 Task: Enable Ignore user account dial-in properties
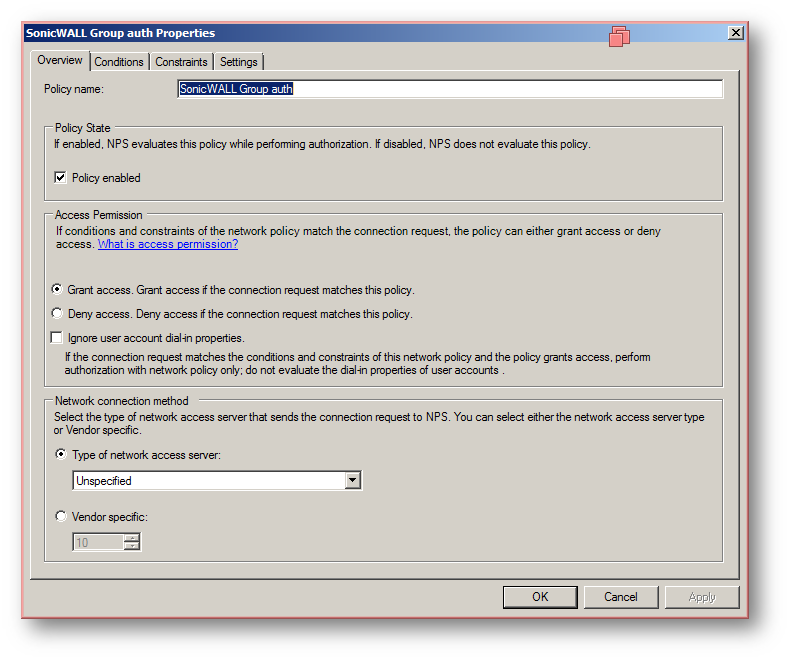tap(56, 338)
